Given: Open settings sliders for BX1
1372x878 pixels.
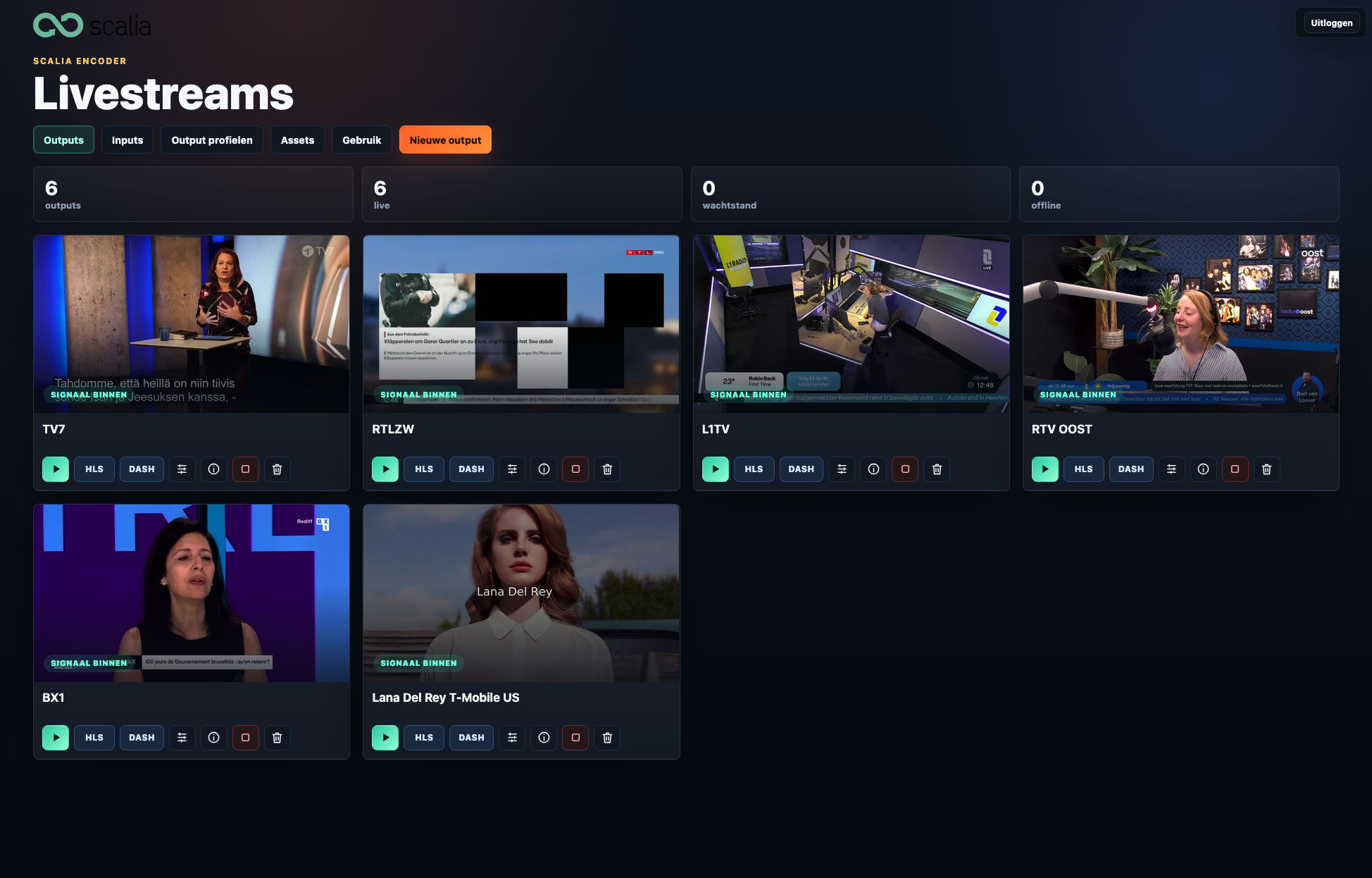Looking at the screenshot, I should pos(182,738).
